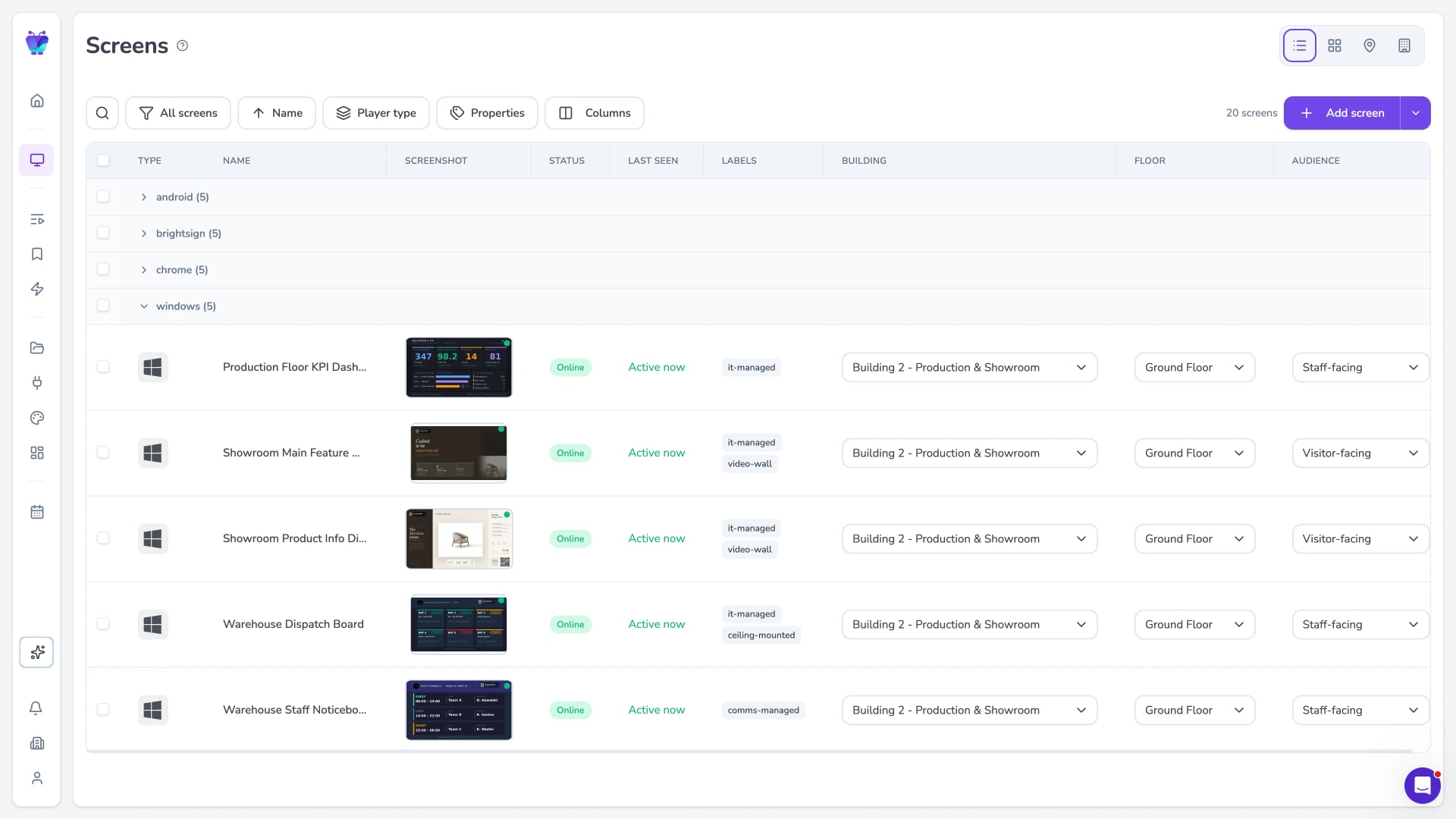Click the app logo at top left
Image resolution: width=1456 pixels, height=819 pixels.
coord(36,42)
